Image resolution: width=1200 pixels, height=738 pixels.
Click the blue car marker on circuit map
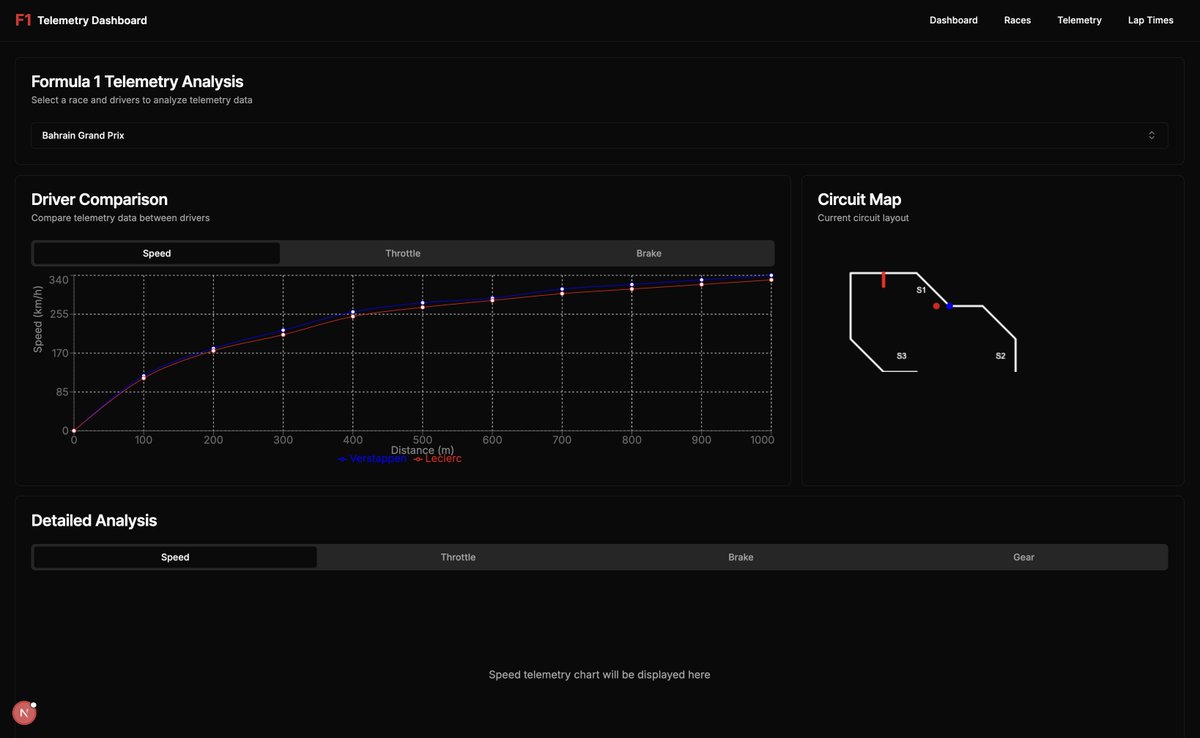coord(950,305)
